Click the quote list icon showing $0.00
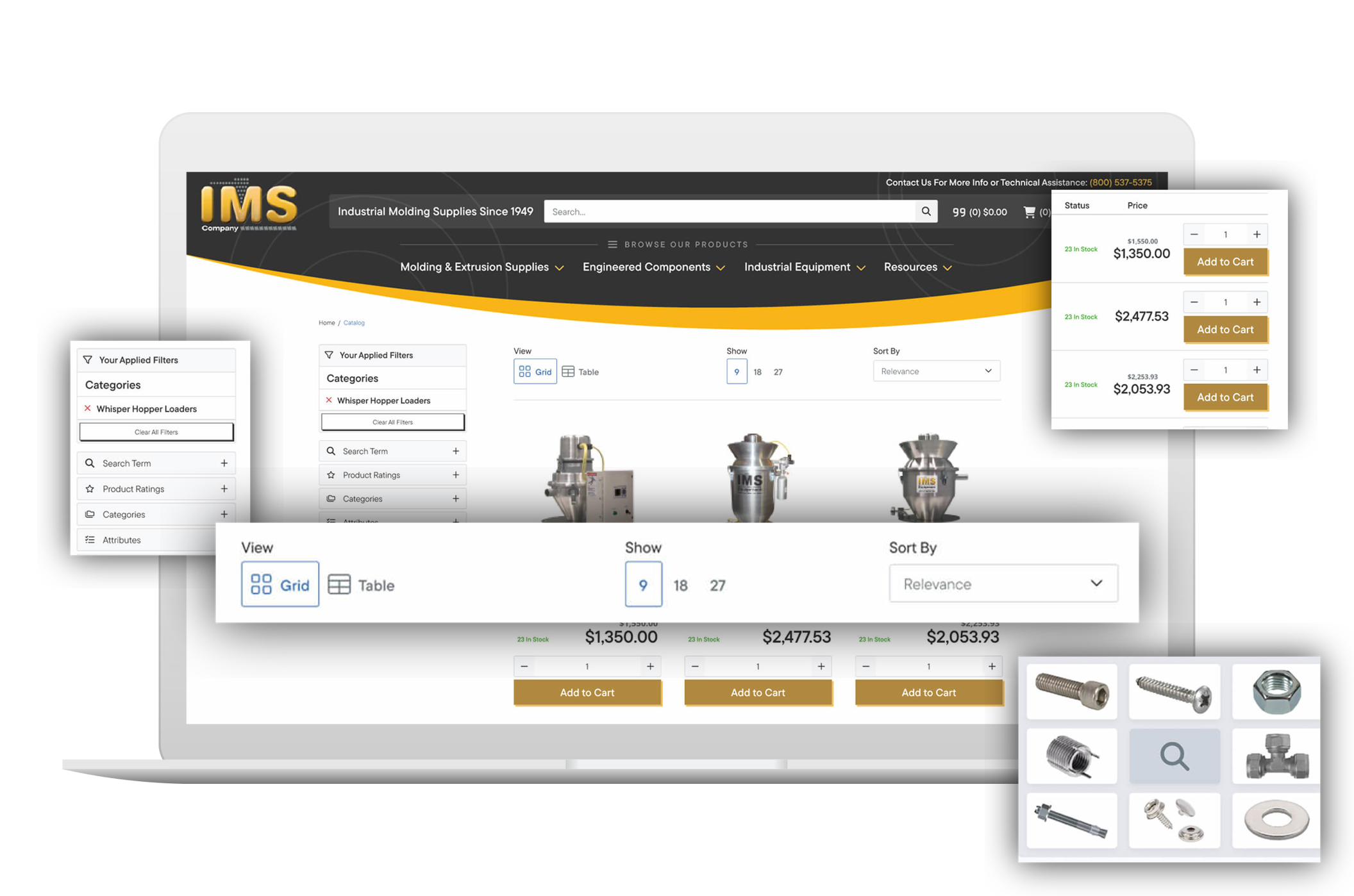Screen dimensions: 1354x896 click(978, 212)
